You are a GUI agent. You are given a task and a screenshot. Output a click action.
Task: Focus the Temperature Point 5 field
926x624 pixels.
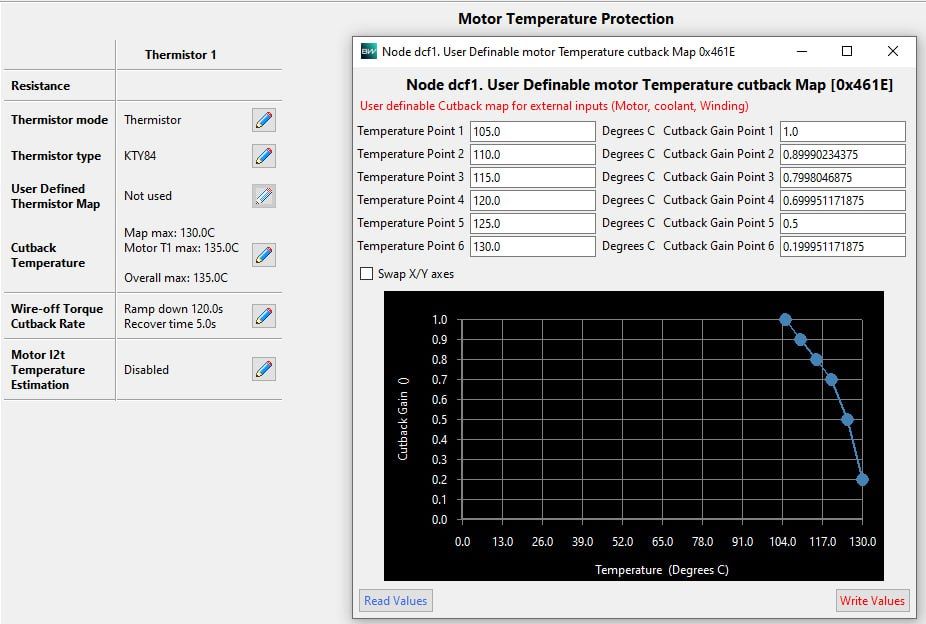(533, 223)
